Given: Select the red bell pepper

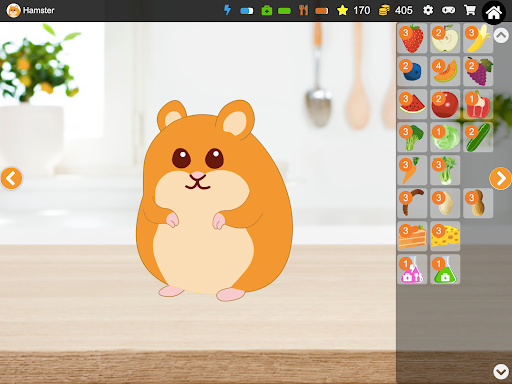Looking at the screenshot, I should [x=478, y=104].
